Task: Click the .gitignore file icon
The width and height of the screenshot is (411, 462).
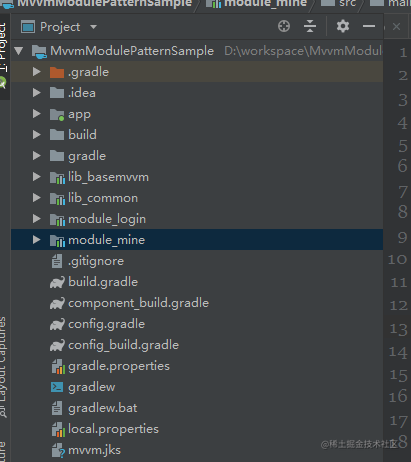Action: 57,261
